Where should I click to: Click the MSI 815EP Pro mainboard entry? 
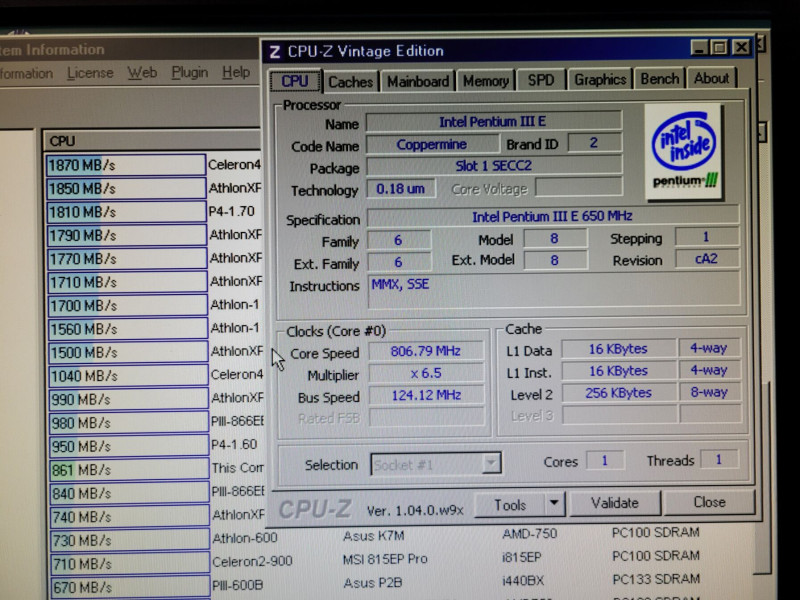(x=385, y=559)
